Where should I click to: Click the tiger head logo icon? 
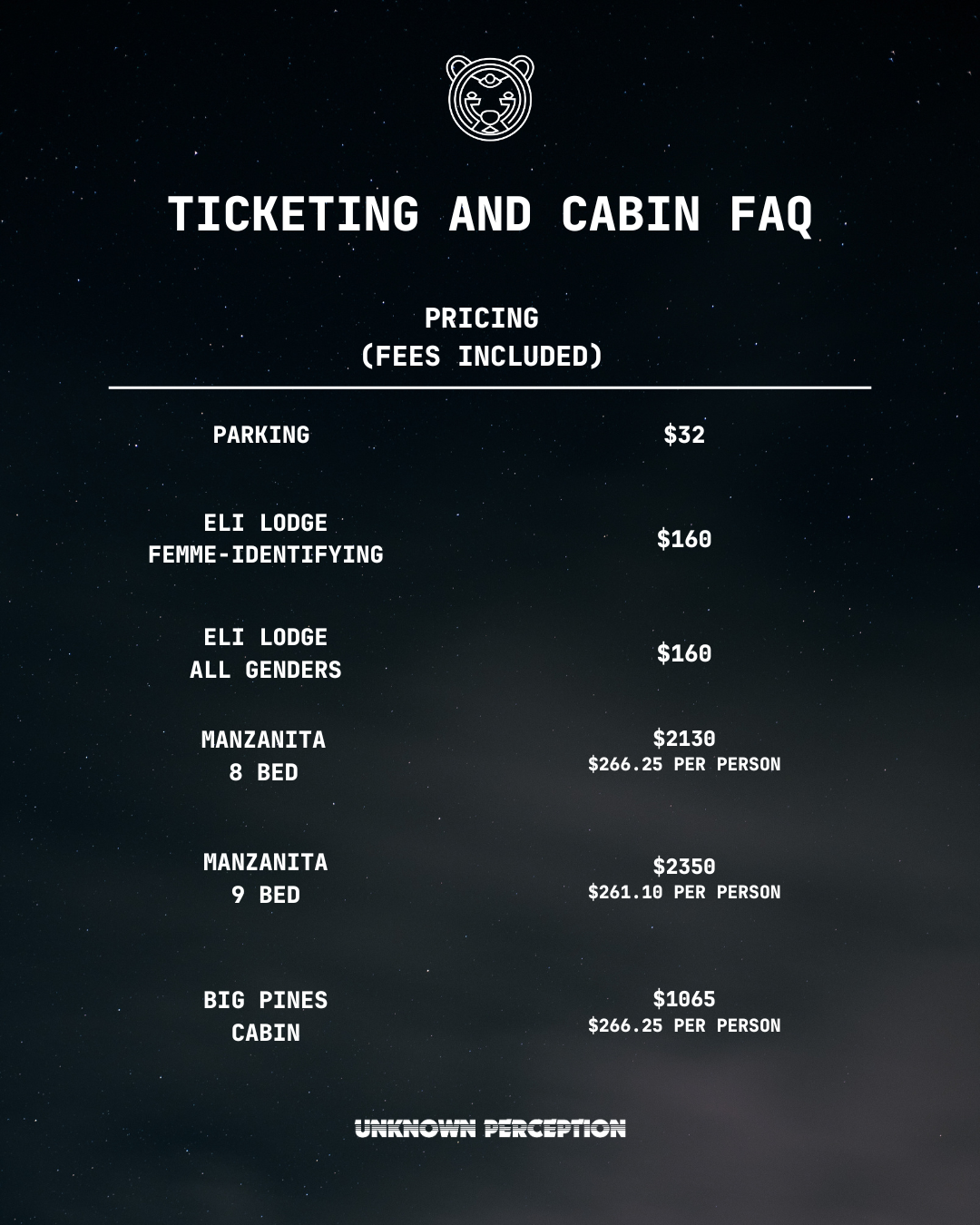[x=490, y=98]
